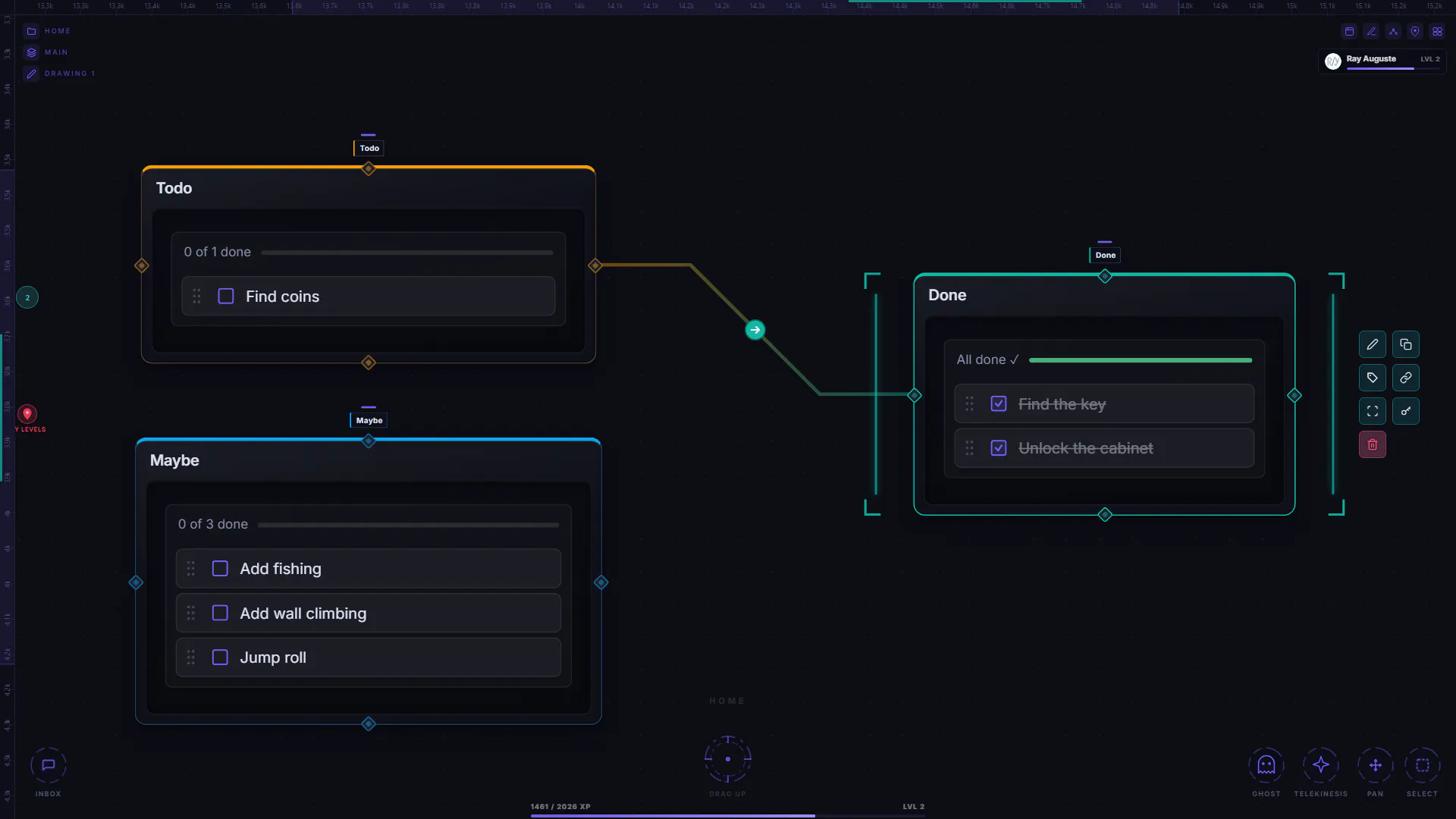Delete the Done card with red trash icon

pyautogui.click(x=1372, y=444)
